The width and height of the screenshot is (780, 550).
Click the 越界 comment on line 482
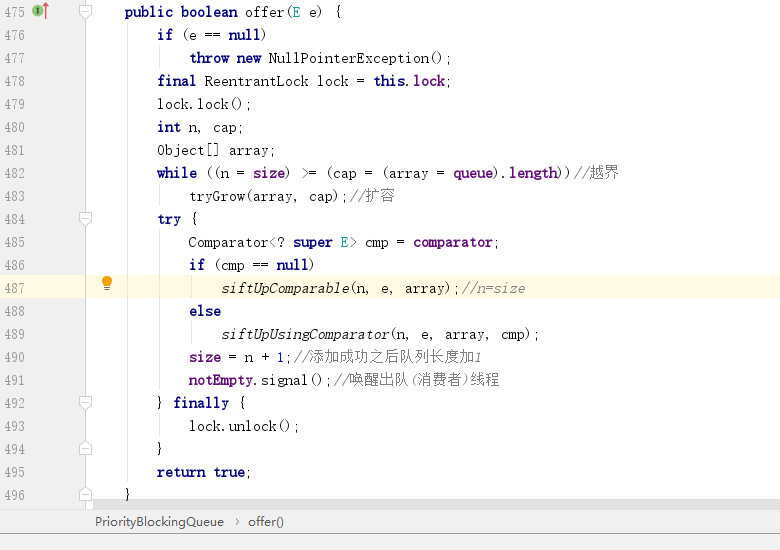pos(596,173)
